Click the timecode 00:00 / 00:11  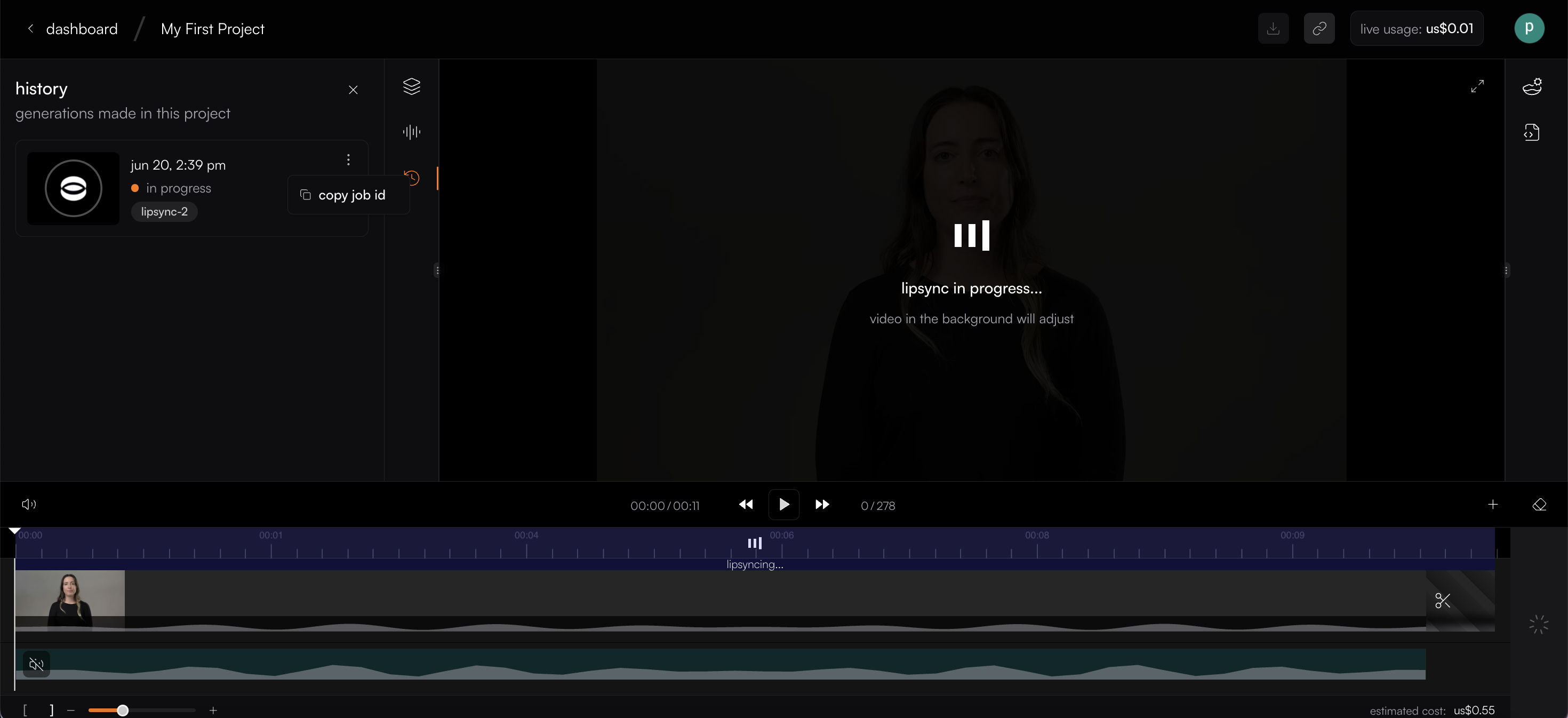pos(665,506)
